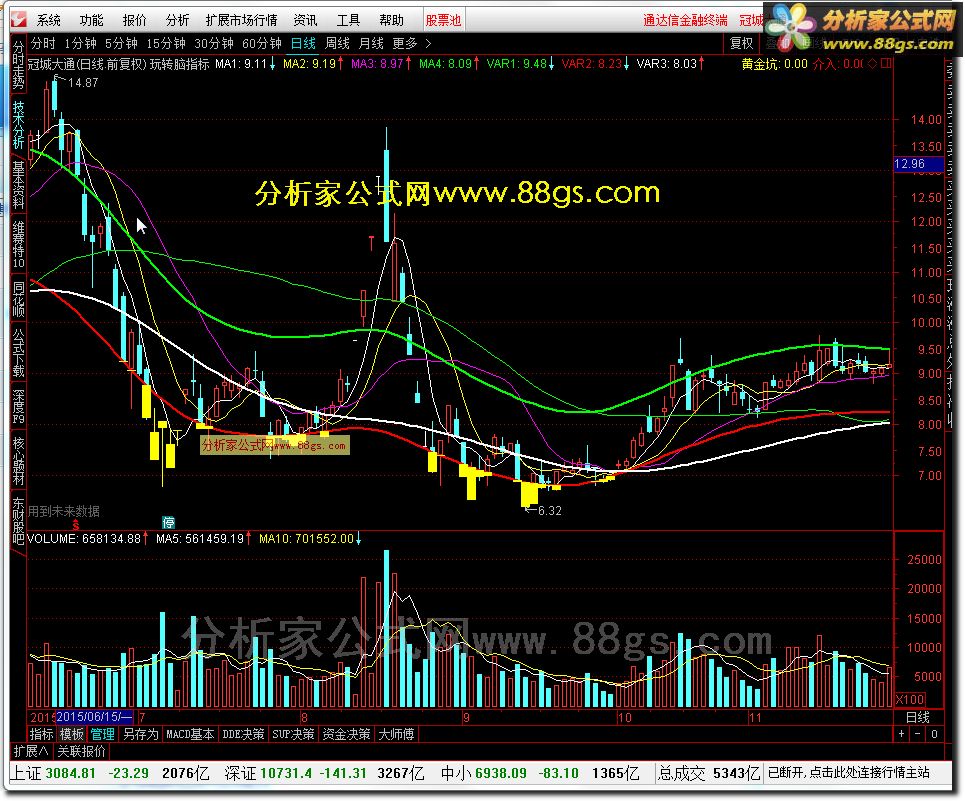Open the 东财股吧 sidebar tab
Screen dimensions: 965x801
coord(18,520)
